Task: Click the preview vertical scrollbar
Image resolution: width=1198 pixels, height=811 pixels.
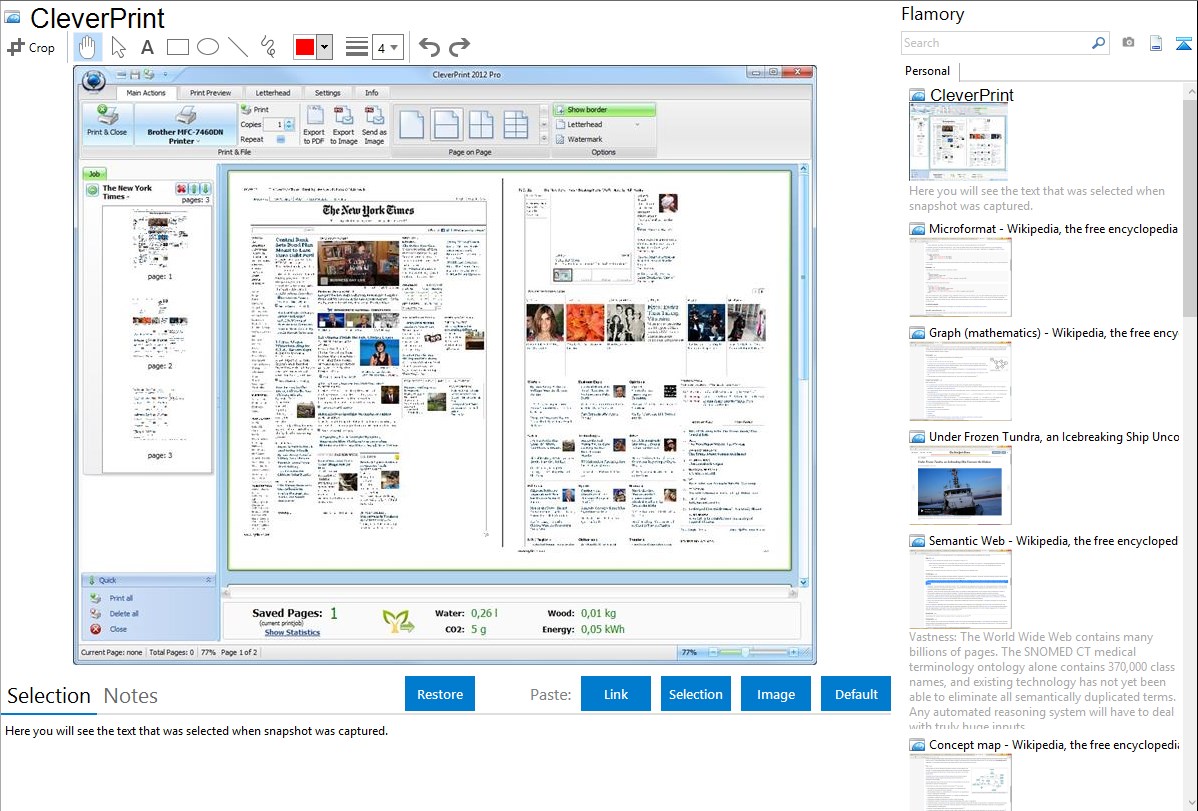Action: click(x=803, y=375)
